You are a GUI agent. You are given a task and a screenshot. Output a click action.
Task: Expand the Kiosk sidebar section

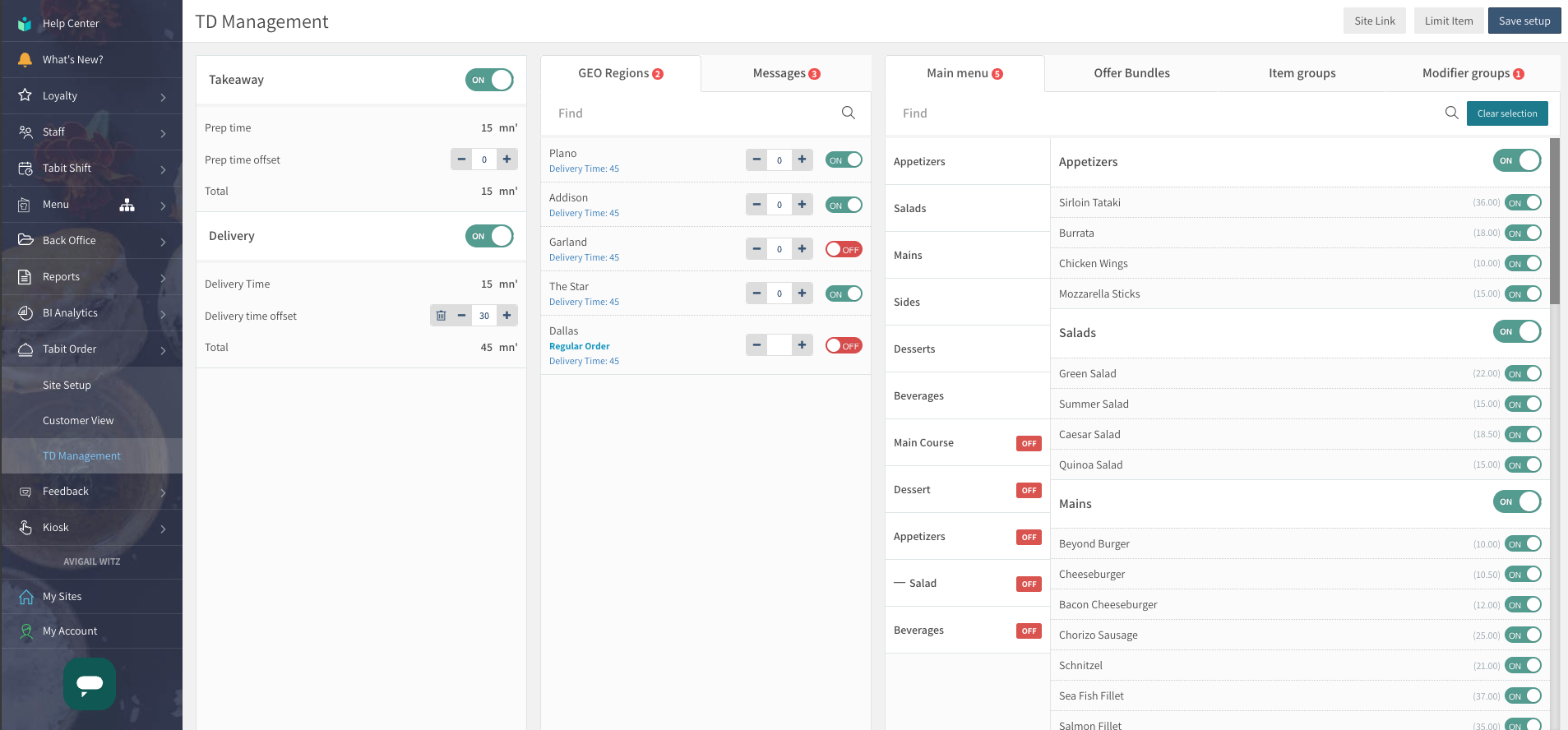point(163,528)
